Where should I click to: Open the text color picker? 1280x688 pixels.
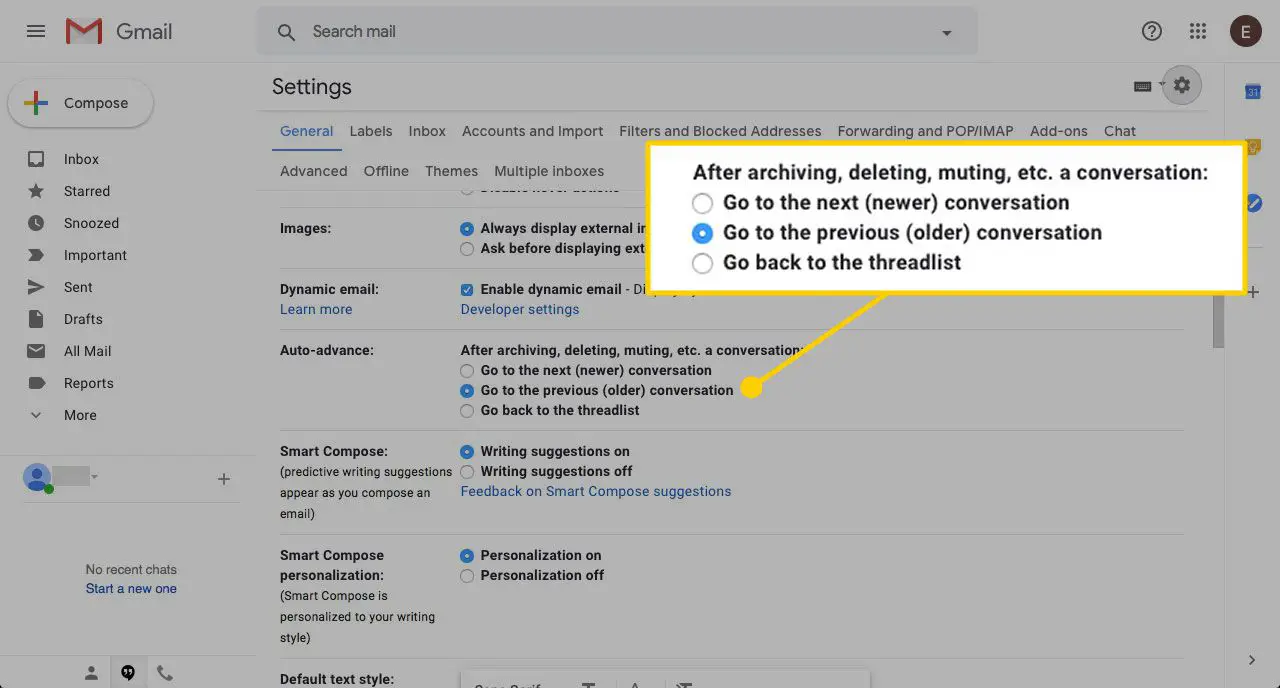click(x=635, y=685)
